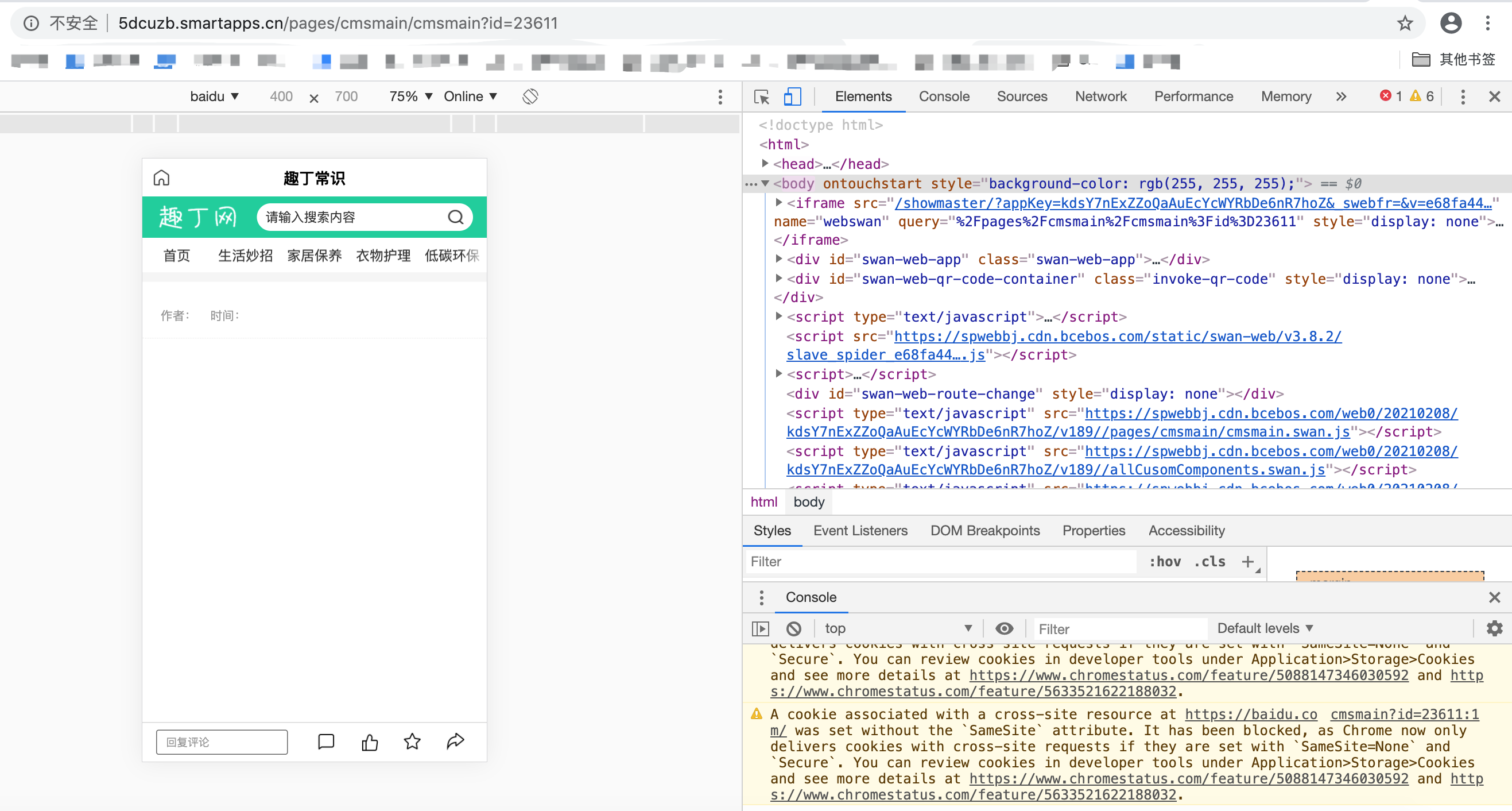Open the Properties pane tab
The image size is (1512, 811).
[x=1094, y=531]
